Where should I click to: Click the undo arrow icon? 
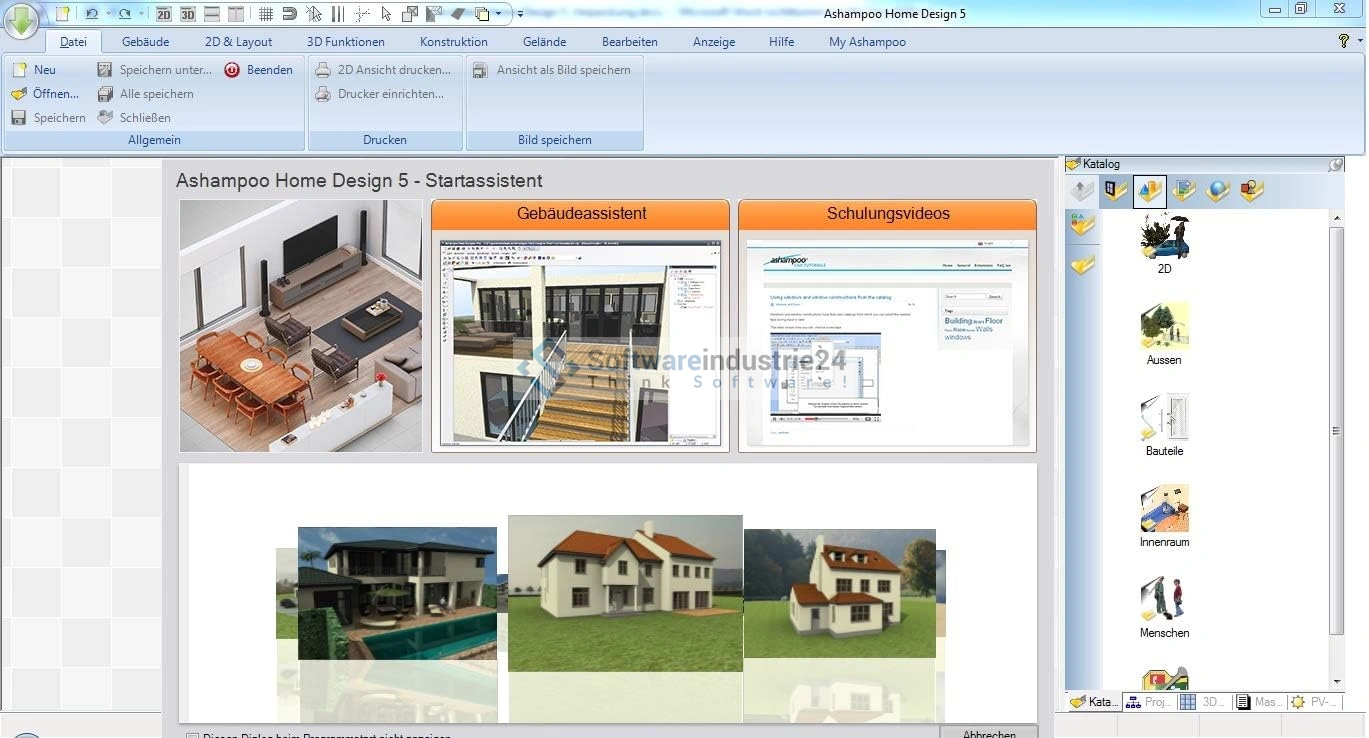coord(92,14)
